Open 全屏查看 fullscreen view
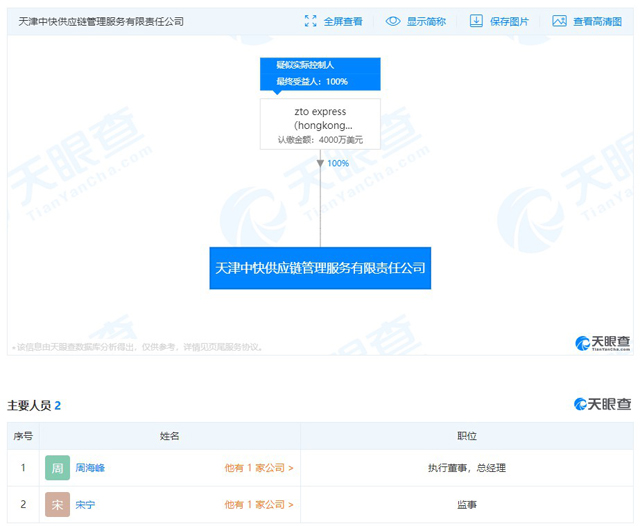This screenshot has width=640, height=526. pos(343,21)
